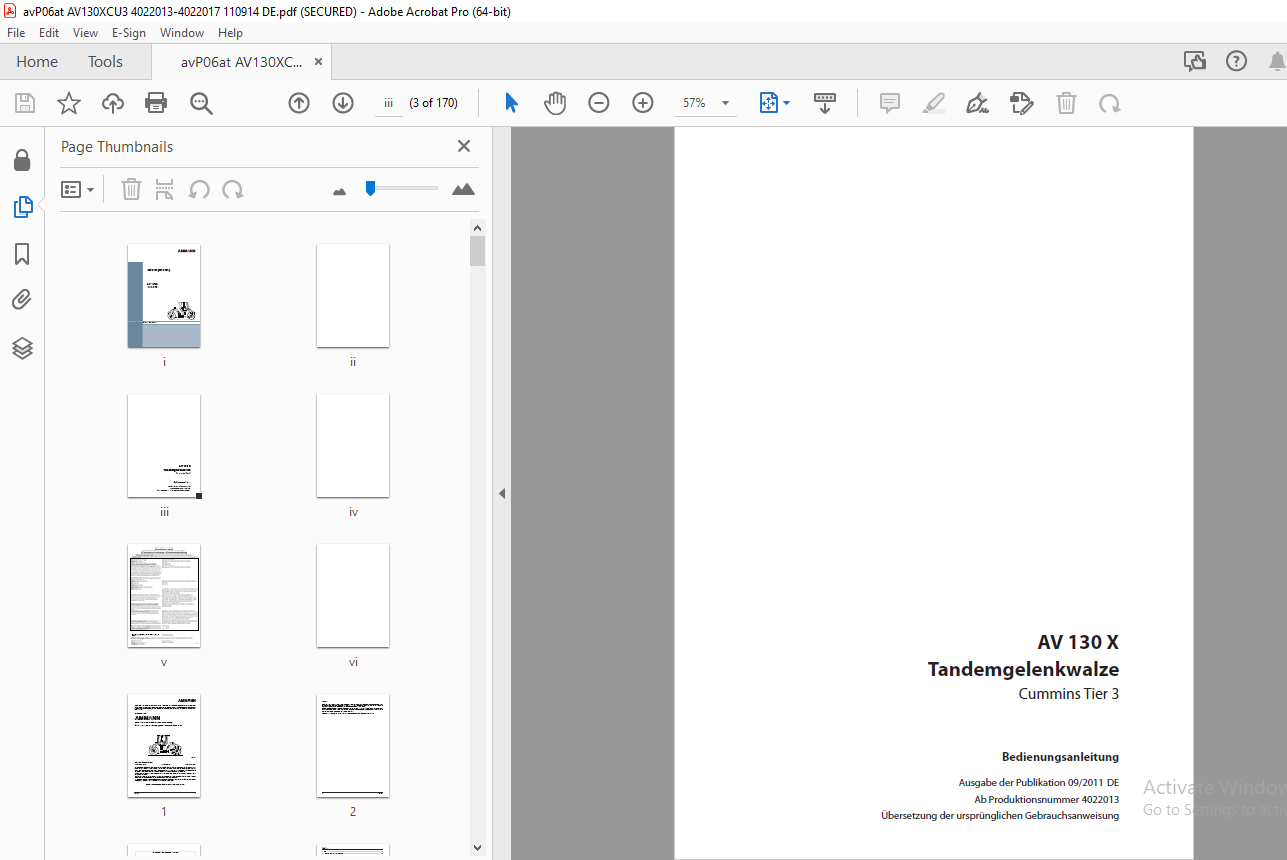Open zoom percentage dropdown arrow
Viewport: 1287px width, 860px height.
pos(725,103)
